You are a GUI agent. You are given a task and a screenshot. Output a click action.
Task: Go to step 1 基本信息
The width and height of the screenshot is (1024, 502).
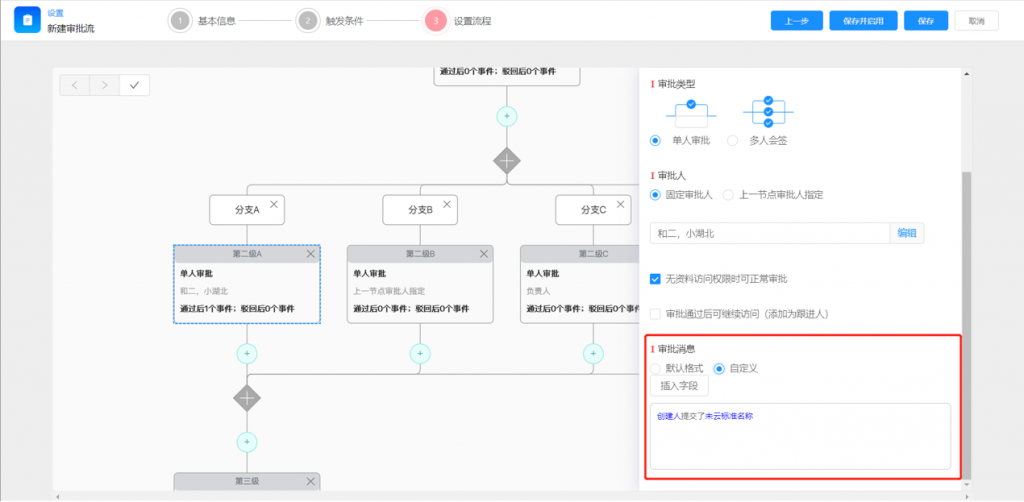[x=180, y=20]
